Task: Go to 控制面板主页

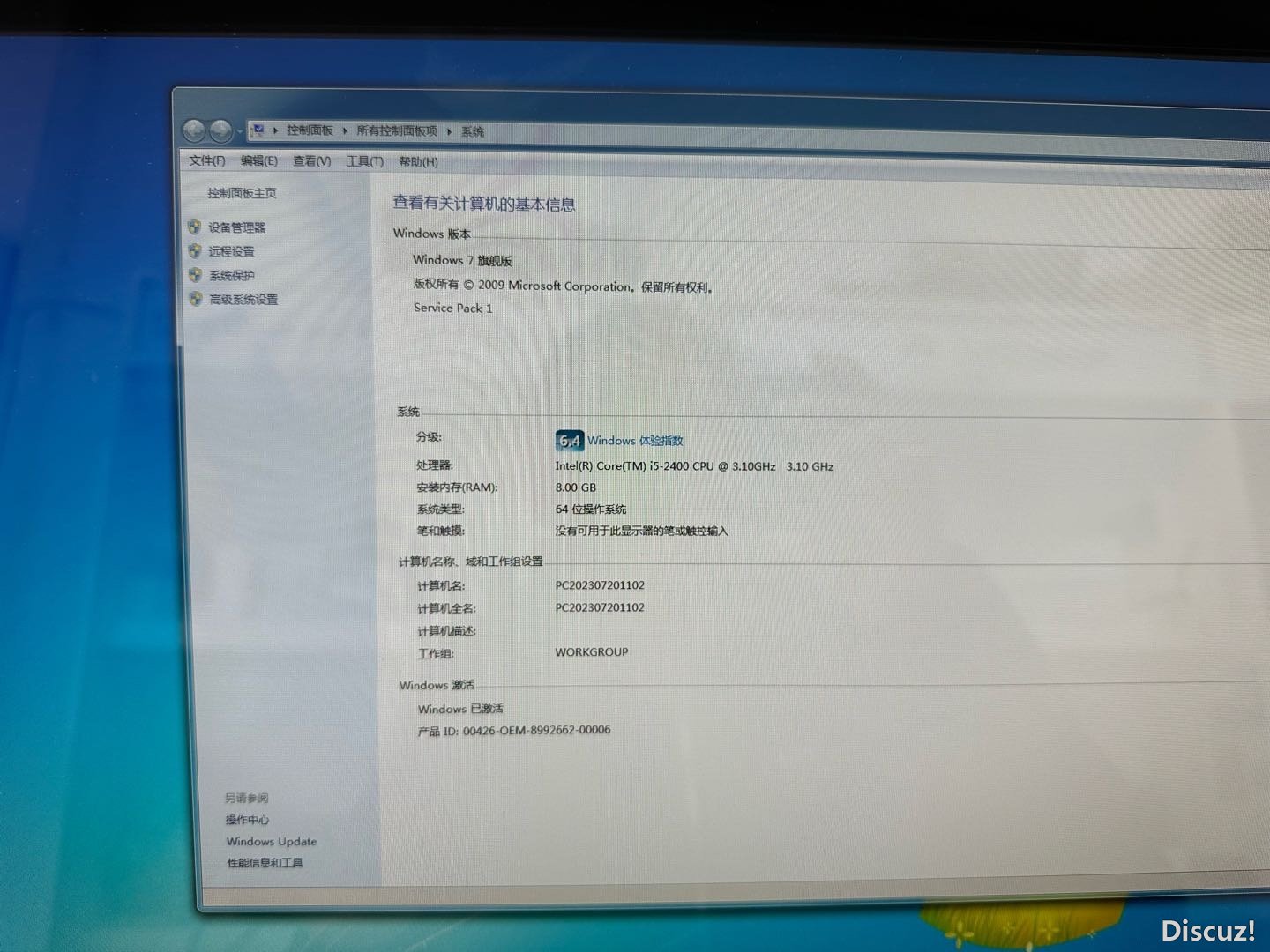Action: pos(243,193)
